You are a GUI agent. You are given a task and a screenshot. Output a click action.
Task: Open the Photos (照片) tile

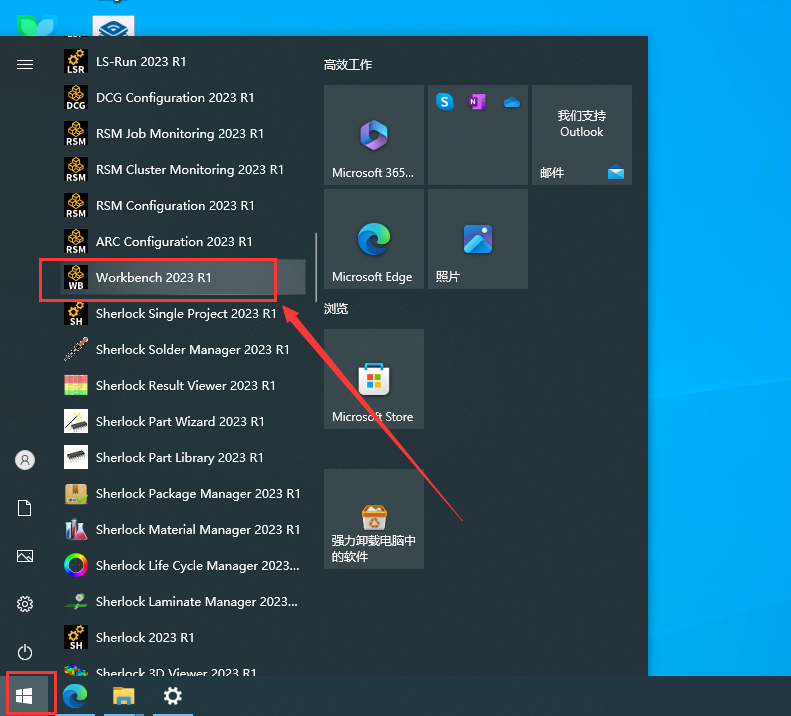click(x=477, y=239)
